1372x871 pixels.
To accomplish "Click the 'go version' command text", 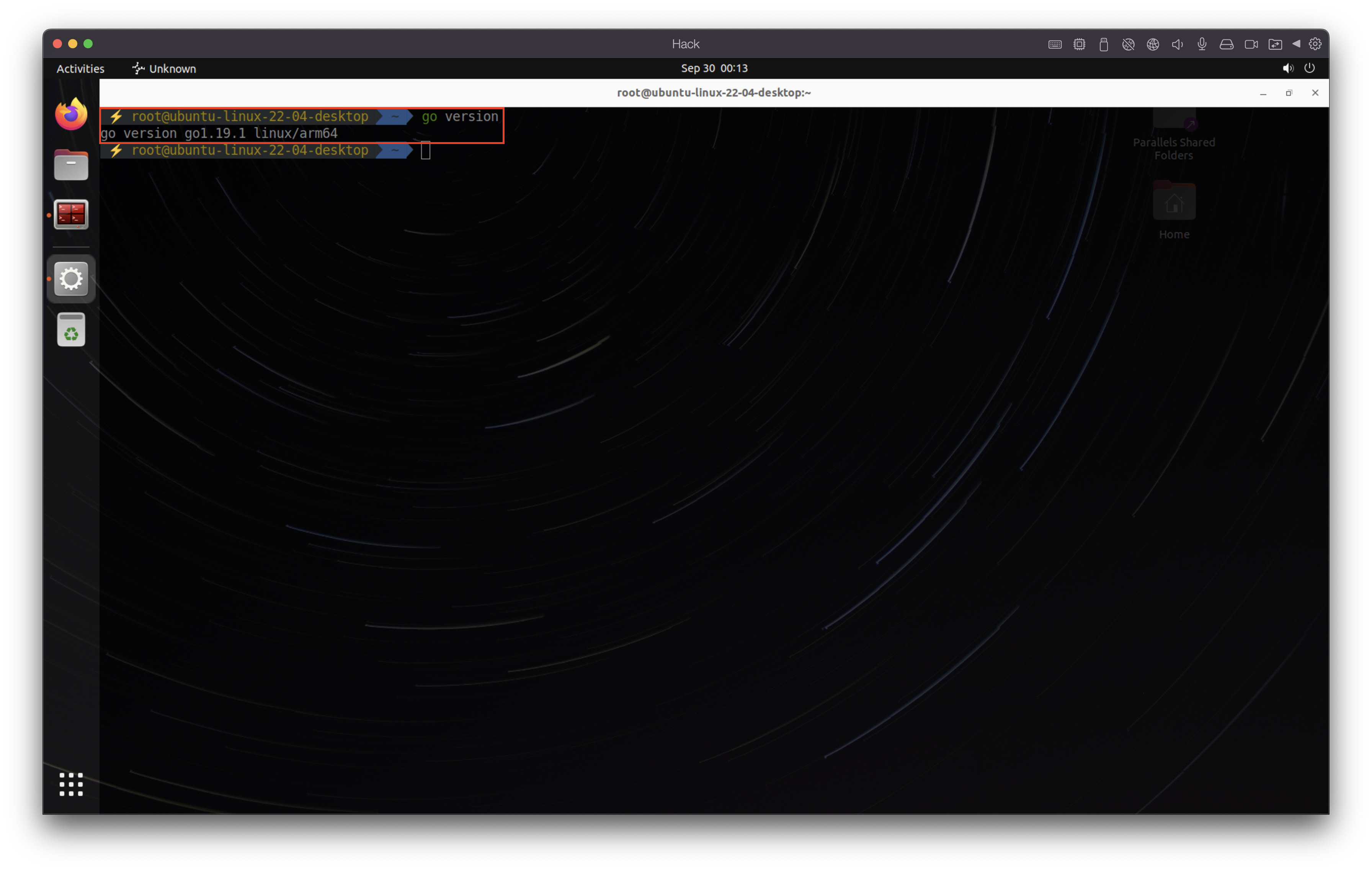I will pyautogui.click(x=460, y=117).
